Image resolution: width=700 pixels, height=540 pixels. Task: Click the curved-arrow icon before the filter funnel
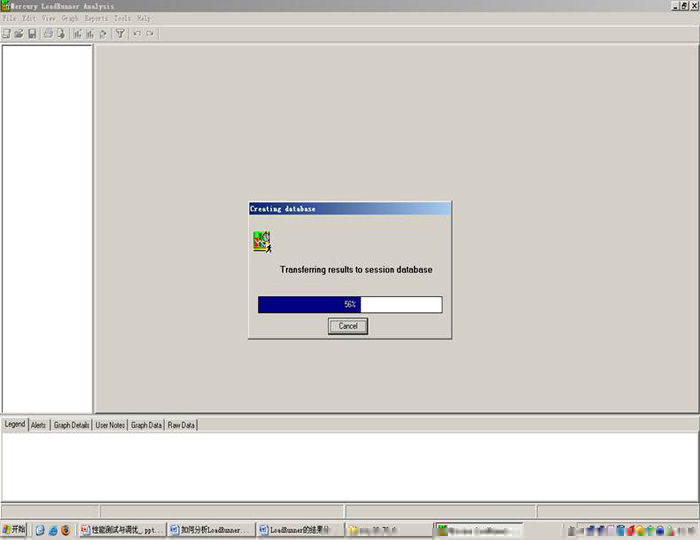tap(103, 33)
